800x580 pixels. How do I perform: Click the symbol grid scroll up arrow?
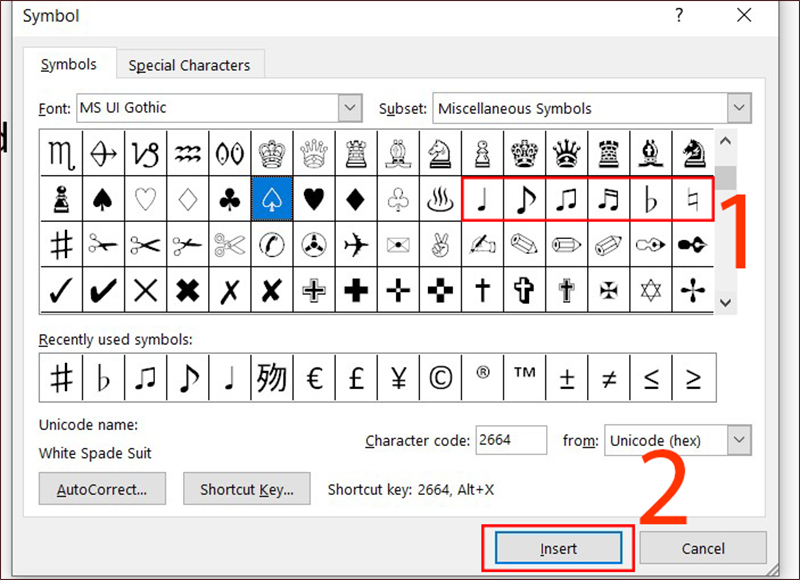(726, 141)
